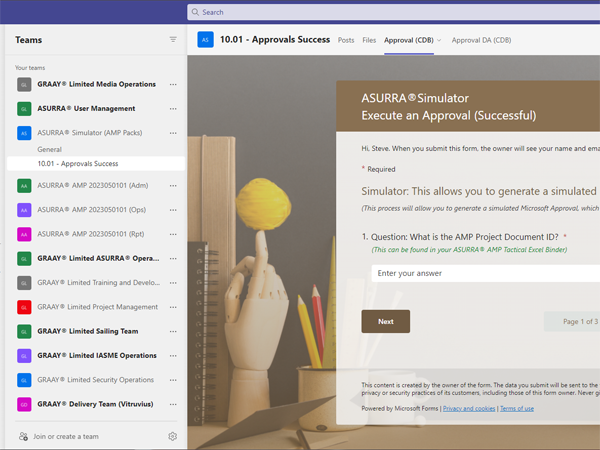Open the Privacy and cookies link
600x450 pixels.
click(469, 409)
